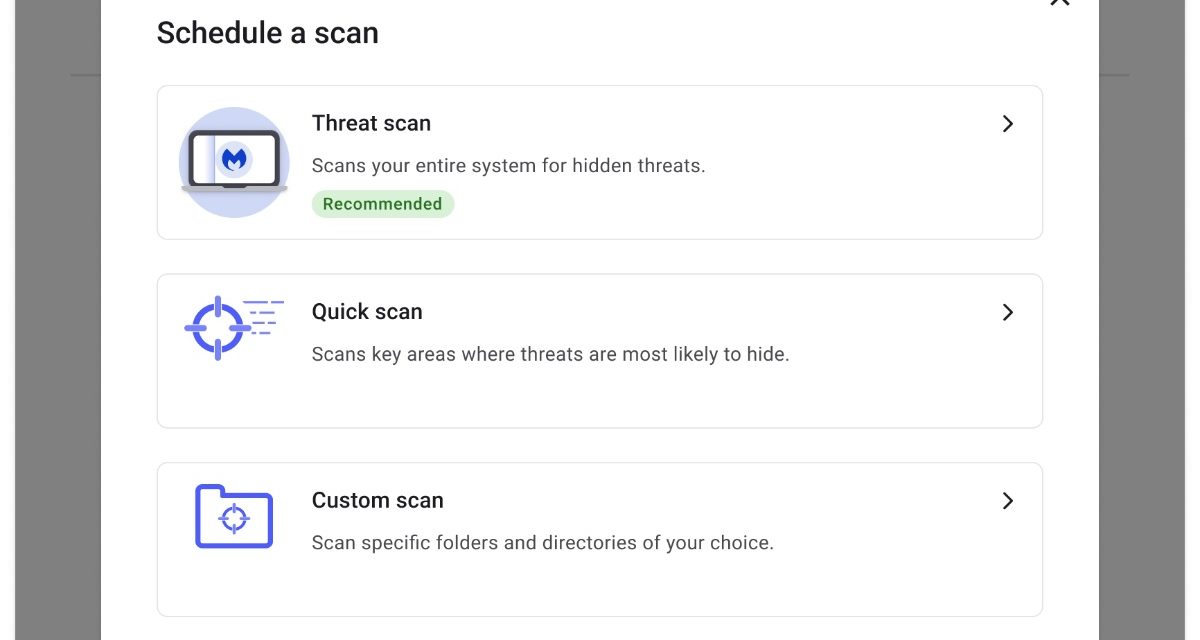Click the Threat scan description text
Screen dimensions: 1200x640
509,165
